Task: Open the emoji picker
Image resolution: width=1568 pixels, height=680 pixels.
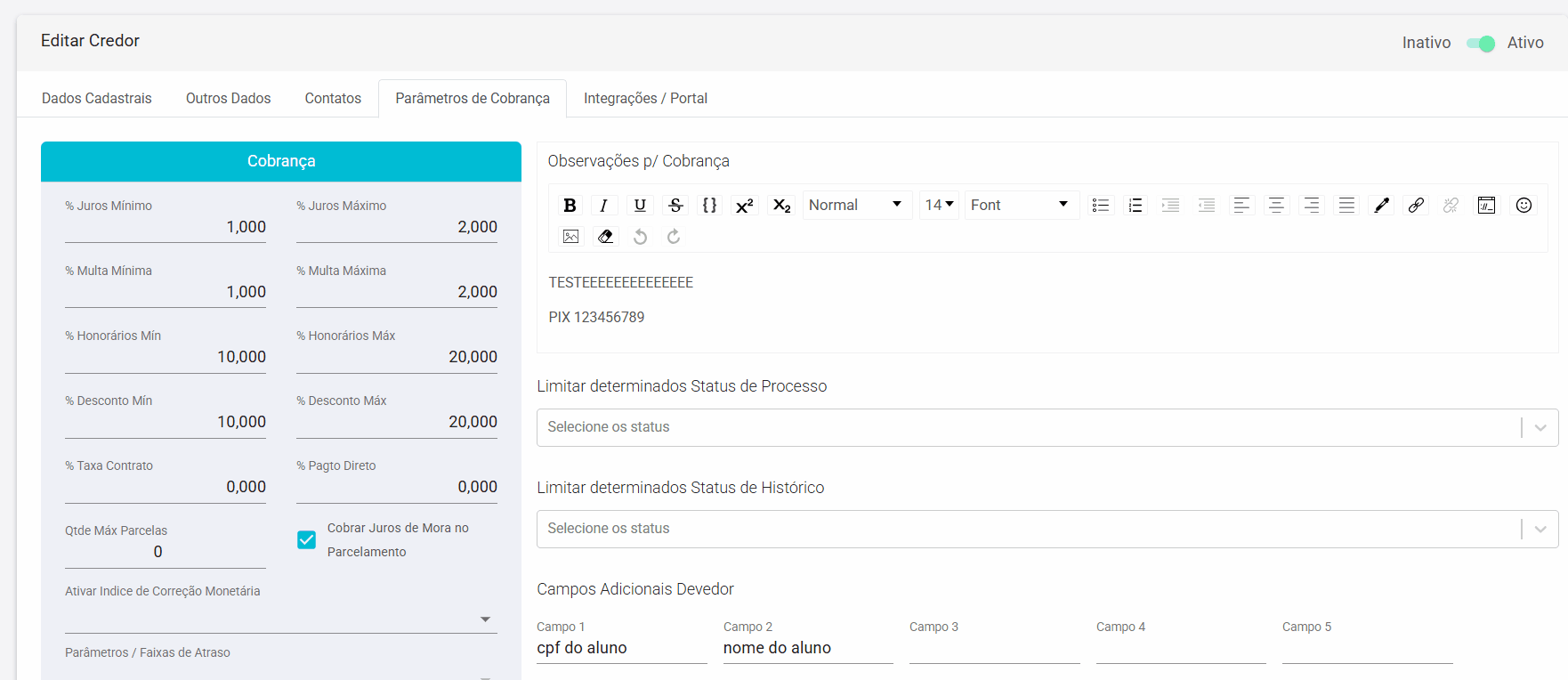Action: pyautogui.click(x=1524, y=206)
